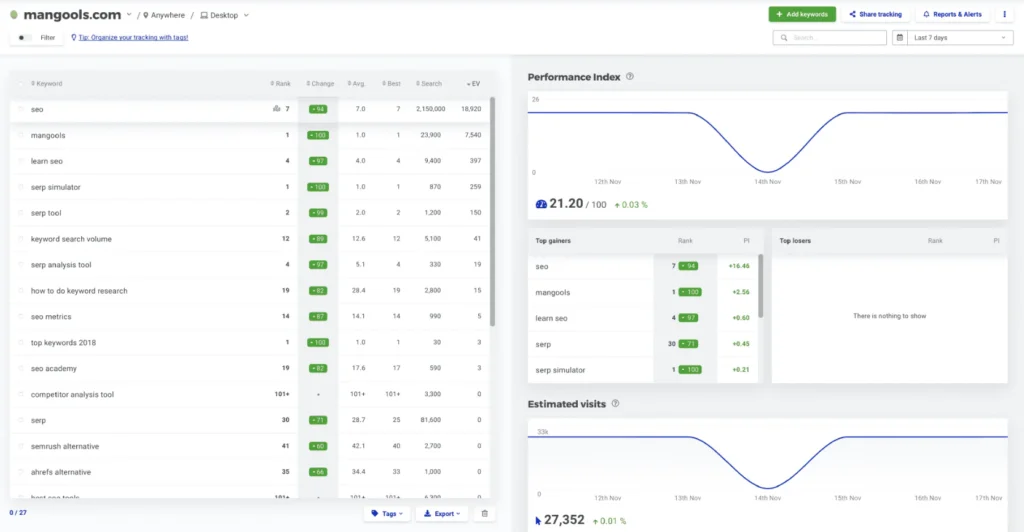Click the Performance Index help icon
The height and width of the screenshot is (532, 1024).
coord(630,77)
